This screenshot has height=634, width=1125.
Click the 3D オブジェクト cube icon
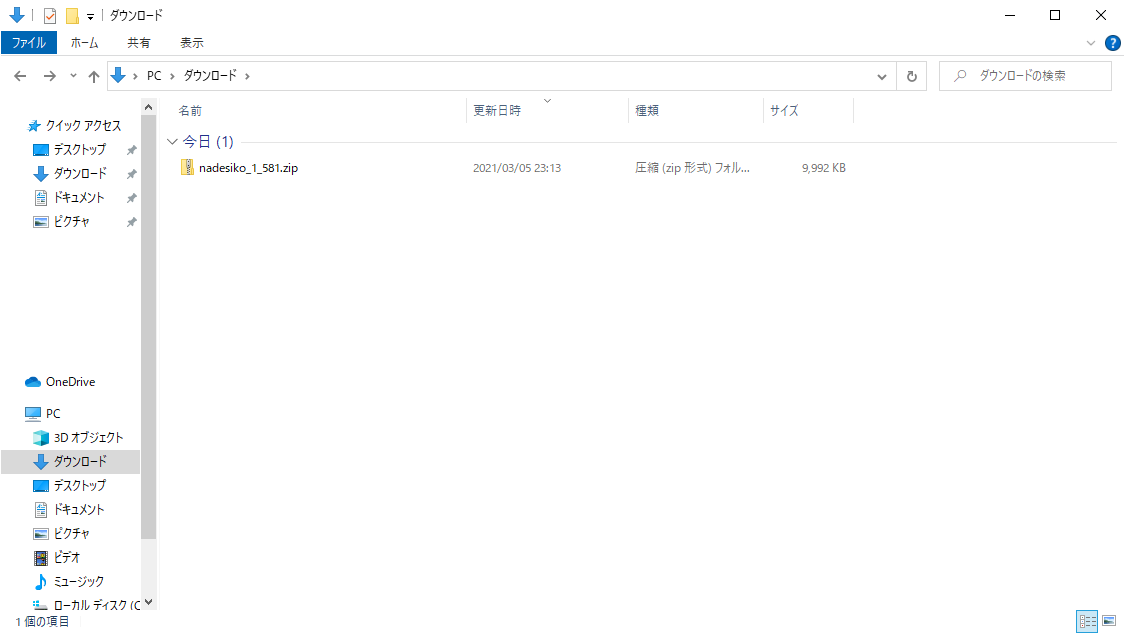tap(41, 437)
